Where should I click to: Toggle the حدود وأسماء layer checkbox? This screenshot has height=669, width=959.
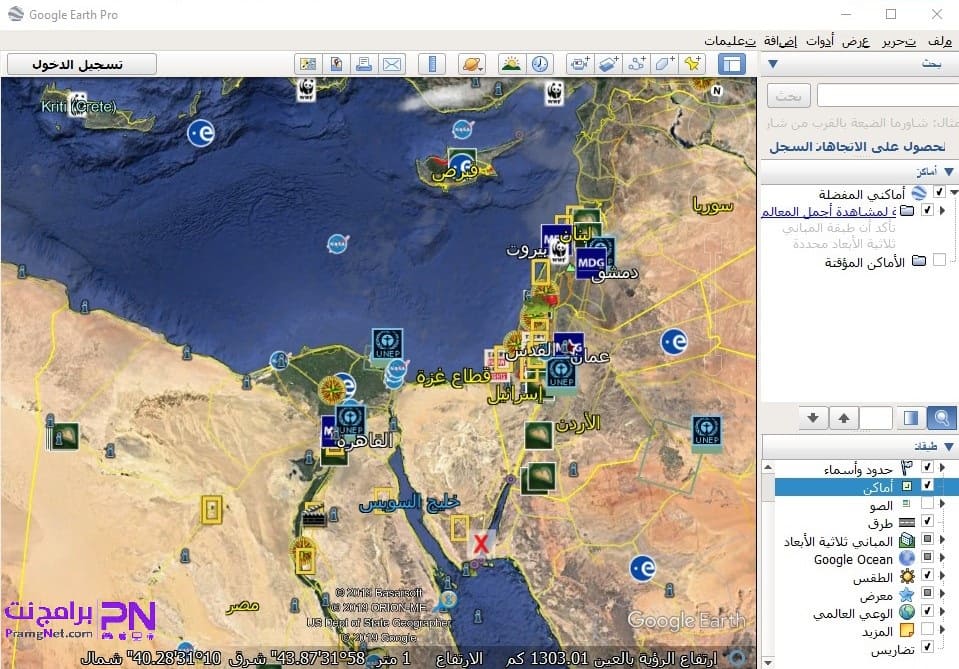(927, 467)
